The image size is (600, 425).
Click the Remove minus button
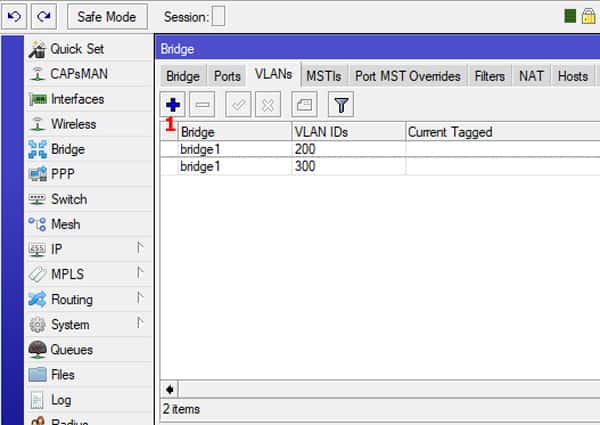point(202,104)
